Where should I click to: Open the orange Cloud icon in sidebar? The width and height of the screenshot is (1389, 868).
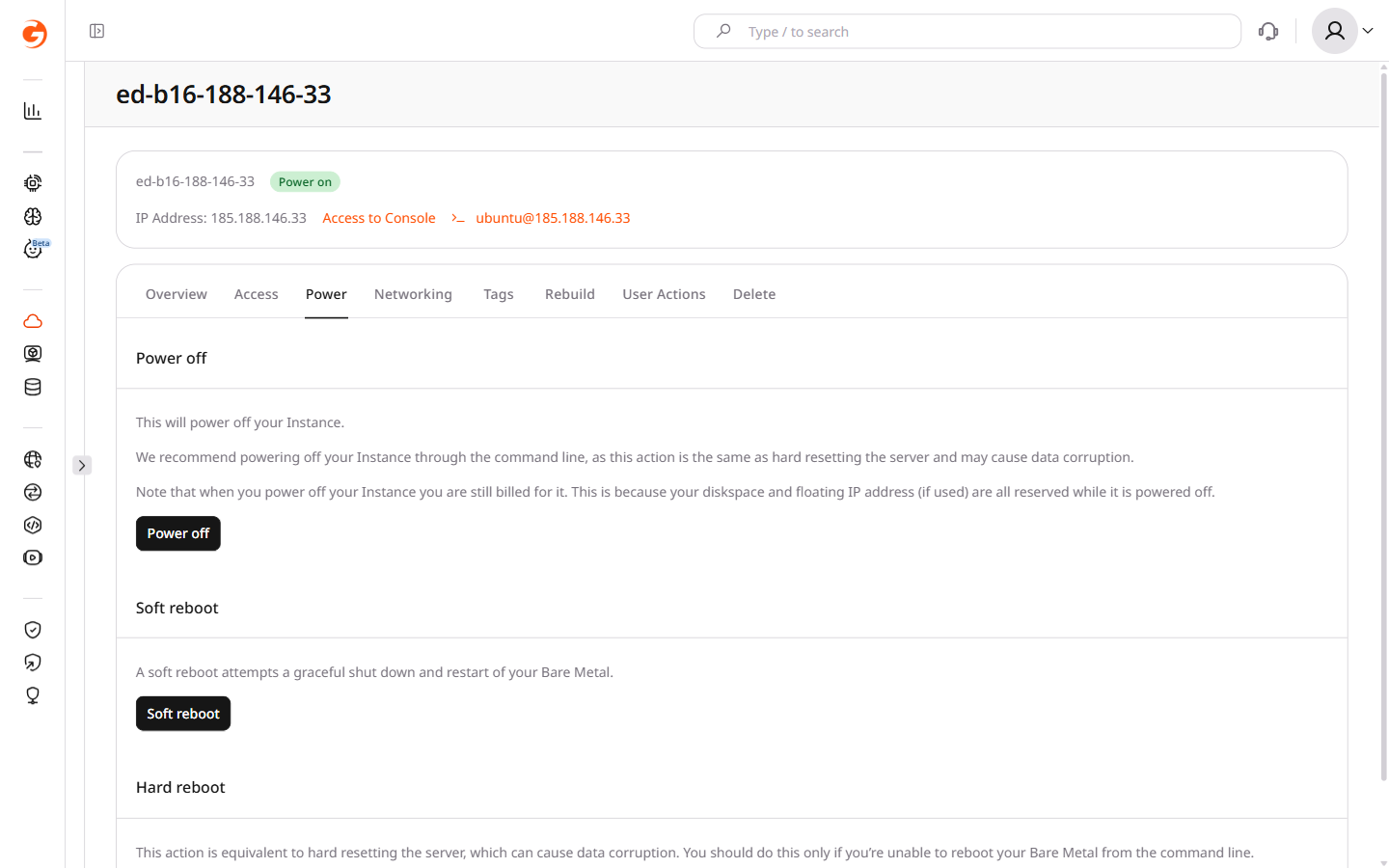point(33,321)
